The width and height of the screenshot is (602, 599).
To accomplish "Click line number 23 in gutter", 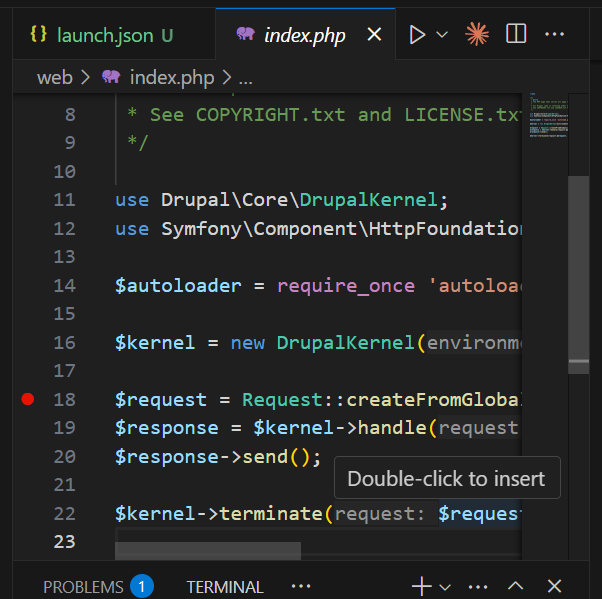I will click(x=64, y=542).
